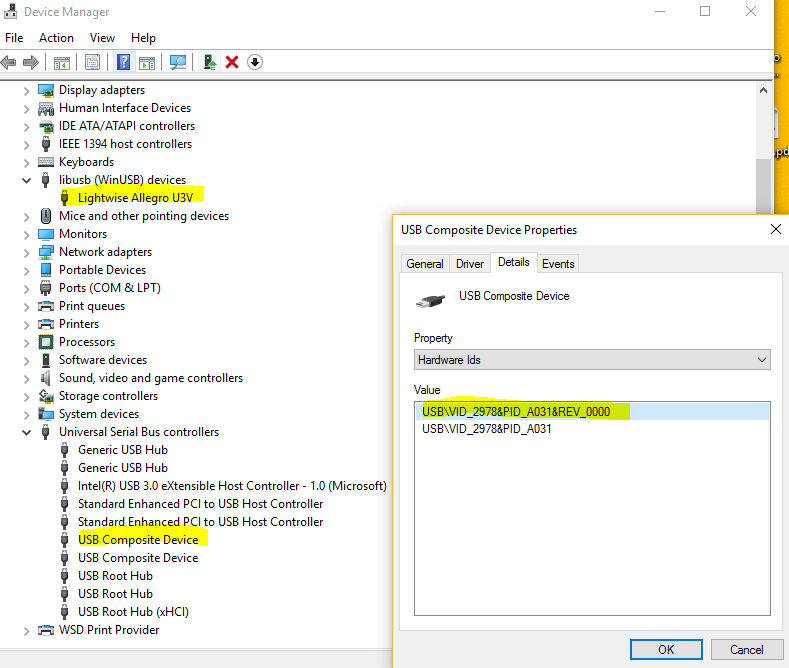
Task: Click the device tree scrollbar thumb
Action: click(x=763, y=186)
